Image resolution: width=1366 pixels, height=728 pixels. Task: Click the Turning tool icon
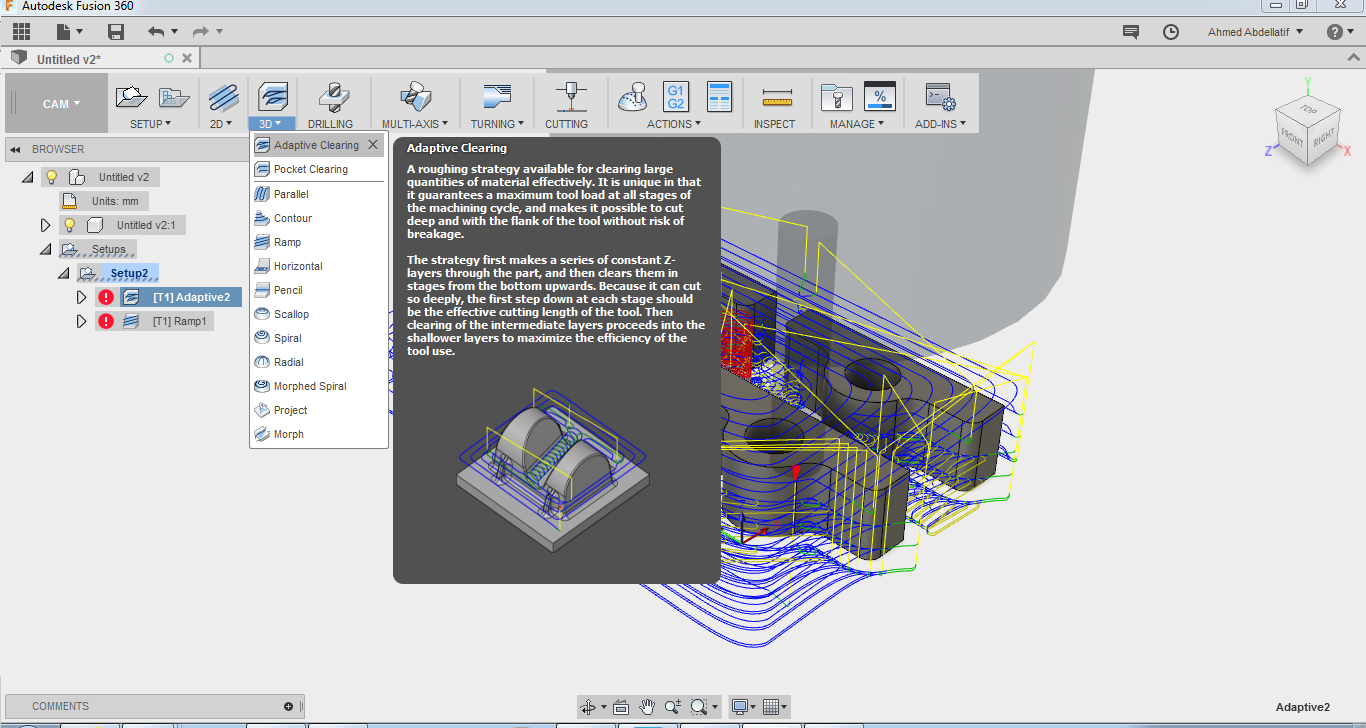click(496, 97)
